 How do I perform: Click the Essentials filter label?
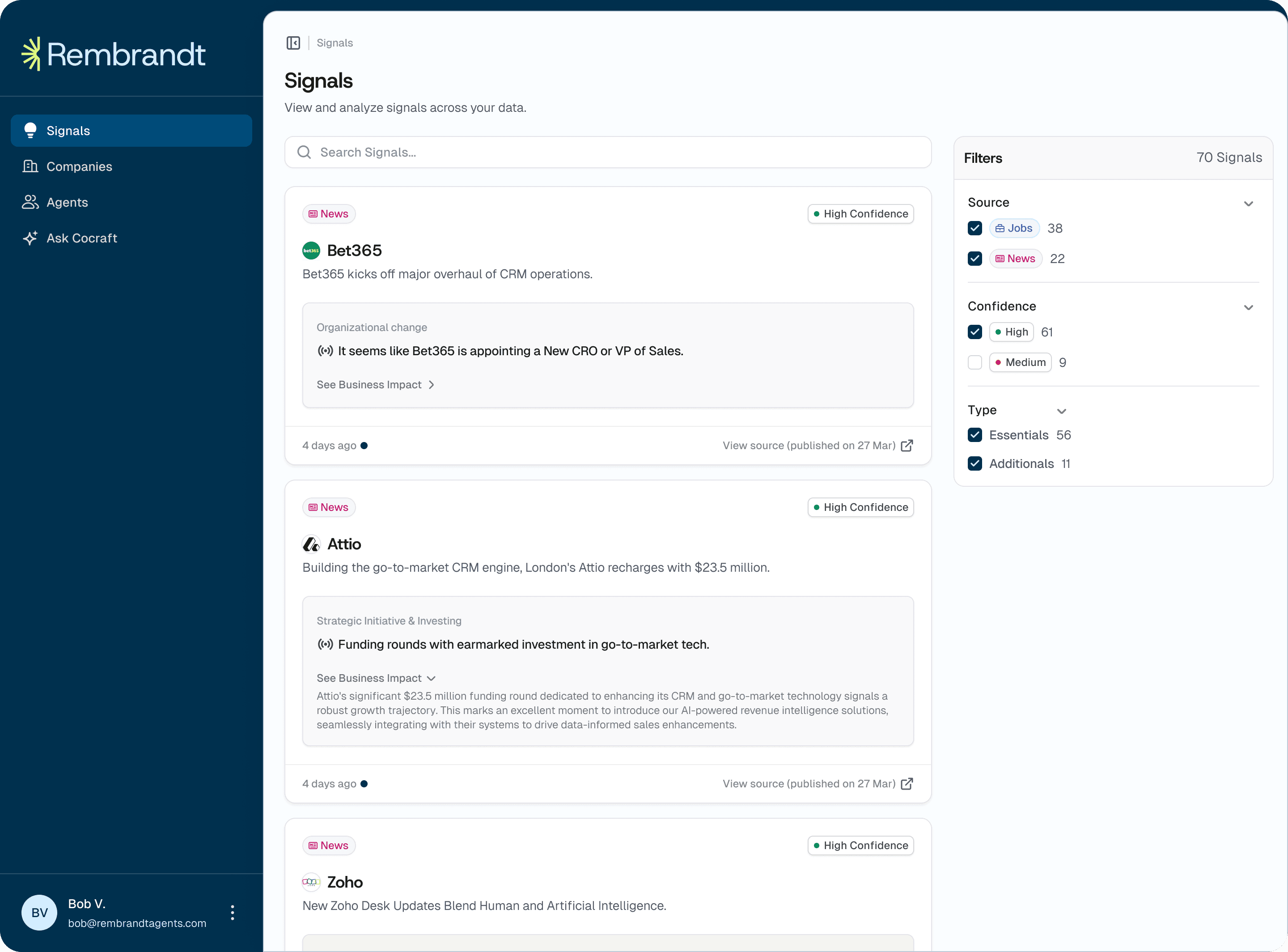[x=1019, y=435]
